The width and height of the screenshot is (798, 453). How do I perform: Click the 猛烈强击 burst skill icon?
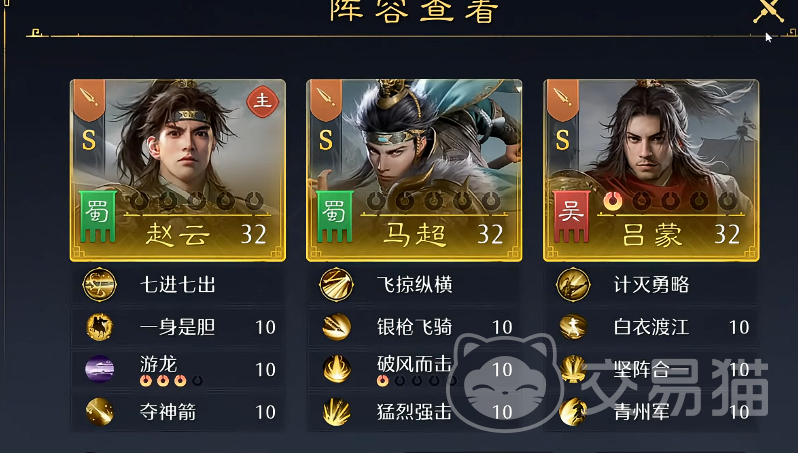tap(336, 412)
